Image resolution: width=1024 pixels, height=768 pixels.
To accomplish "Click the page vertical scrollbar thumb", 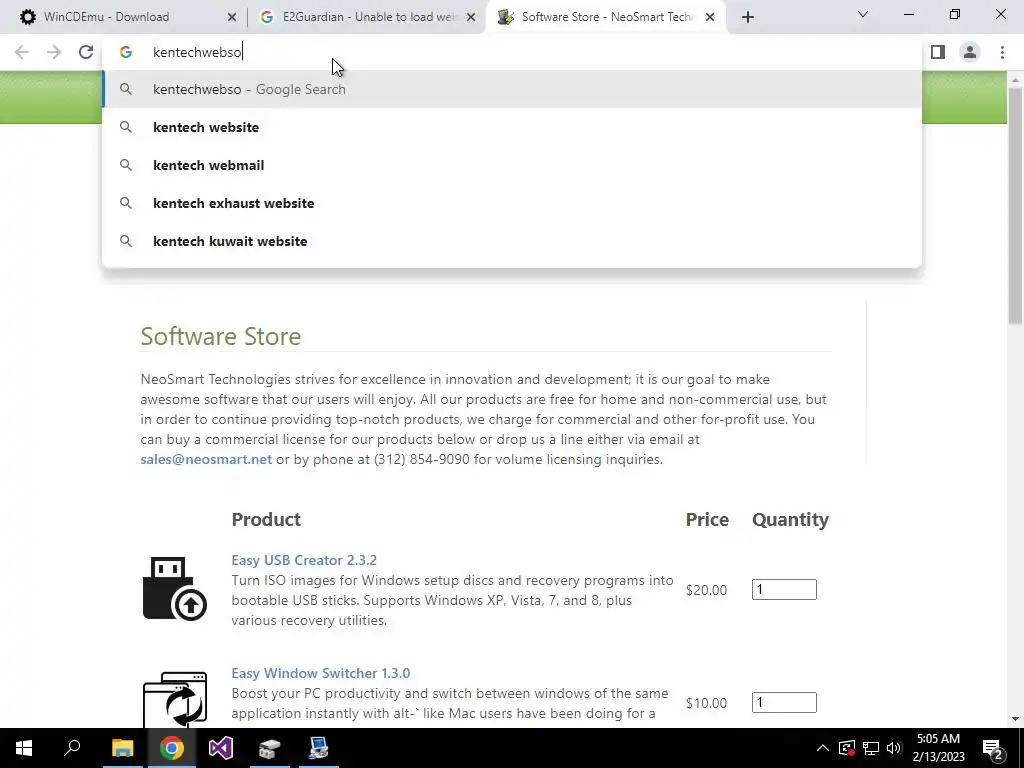I will pos(1015,204).
